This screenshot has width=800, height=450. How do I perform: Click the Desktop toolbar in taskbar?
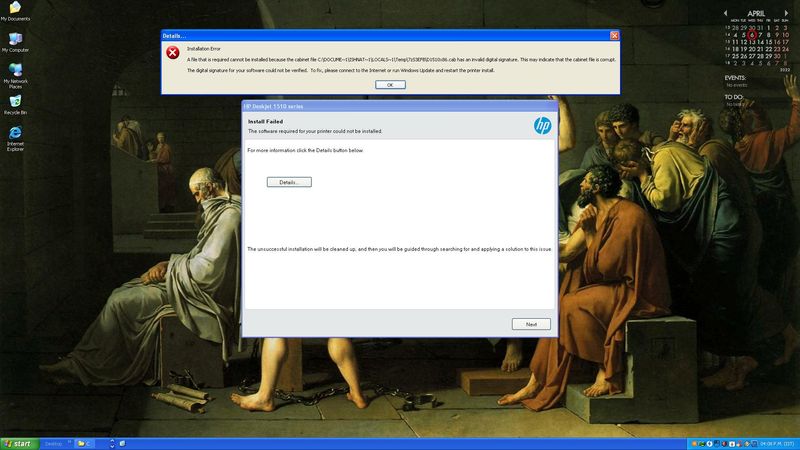[53, 443]
